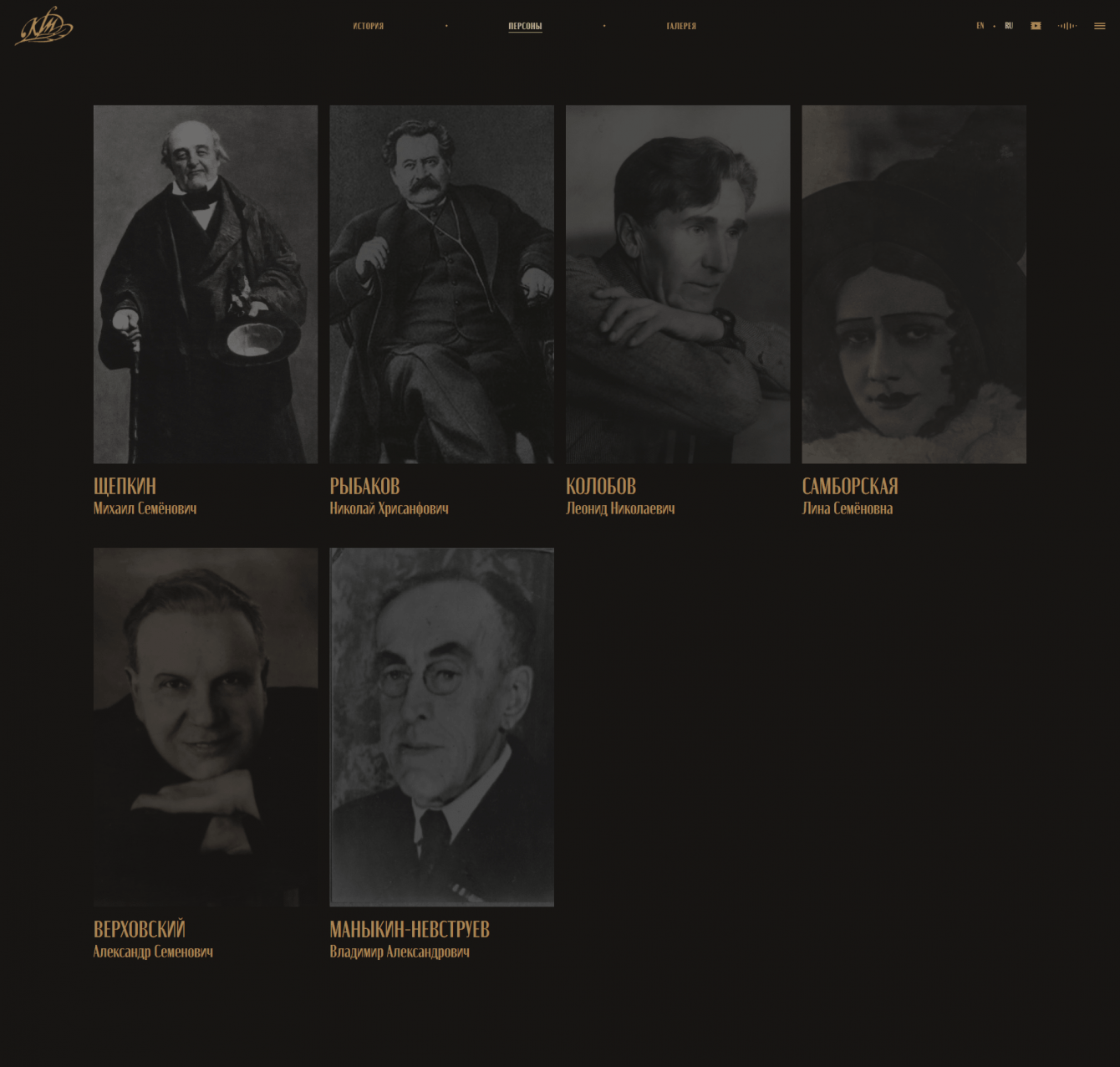Image resolution: width=1120 pixels, height=1067 pixels.
Task: Click the САМБОРСКАЯ name heading
Action: (850, 487)
